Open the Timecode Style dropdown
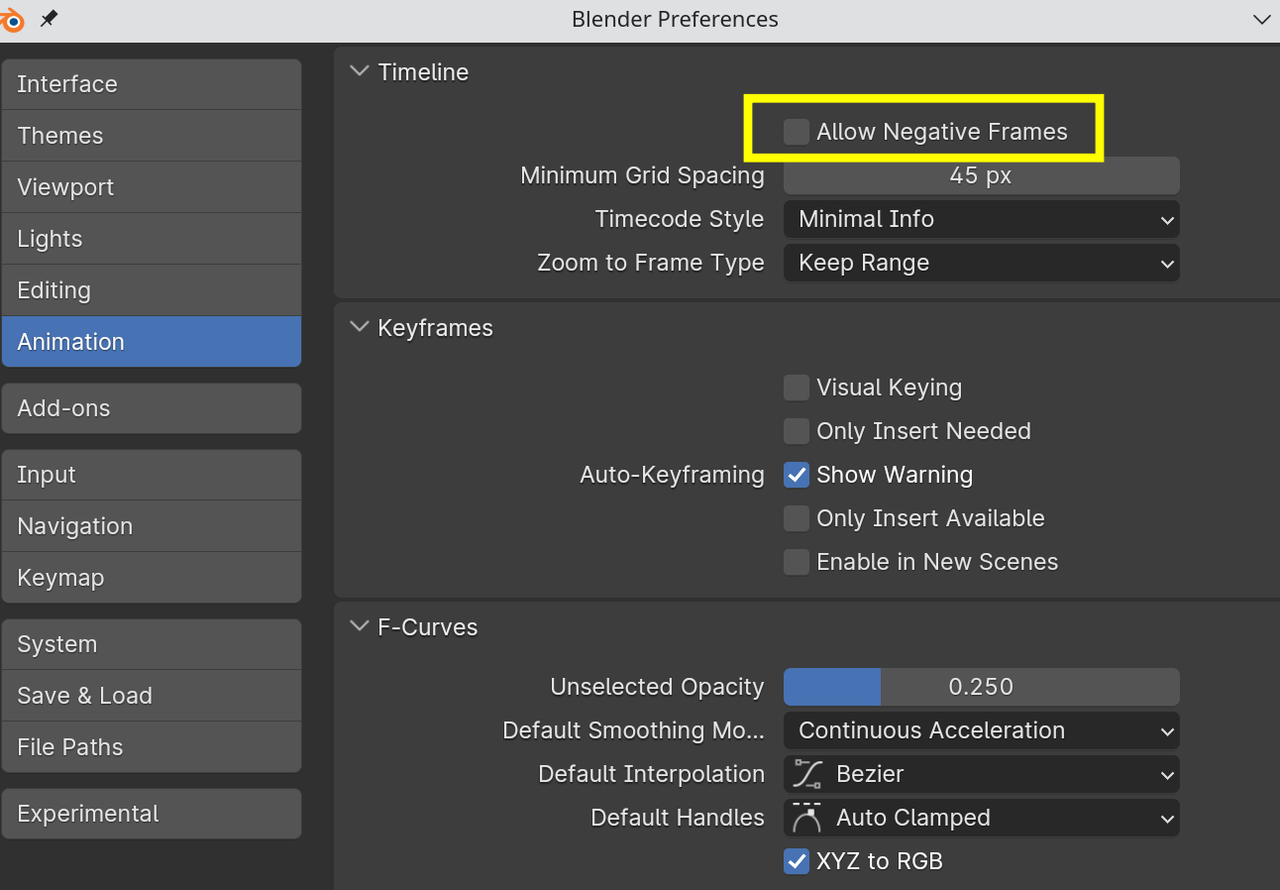The height and width of the screenshot is (890, 1280). tap(981, 219)
